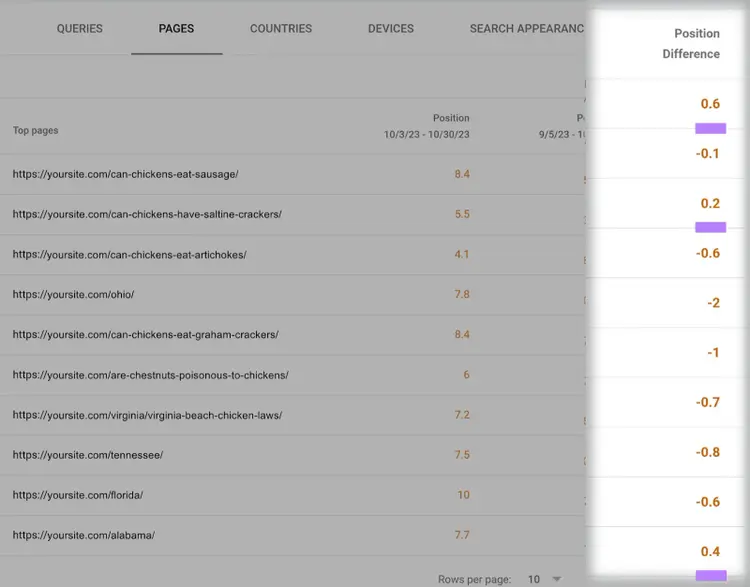Viewport: 750px width, 587px height.
Task: Open the rows per page dropdown
Action: click(544, 579)
